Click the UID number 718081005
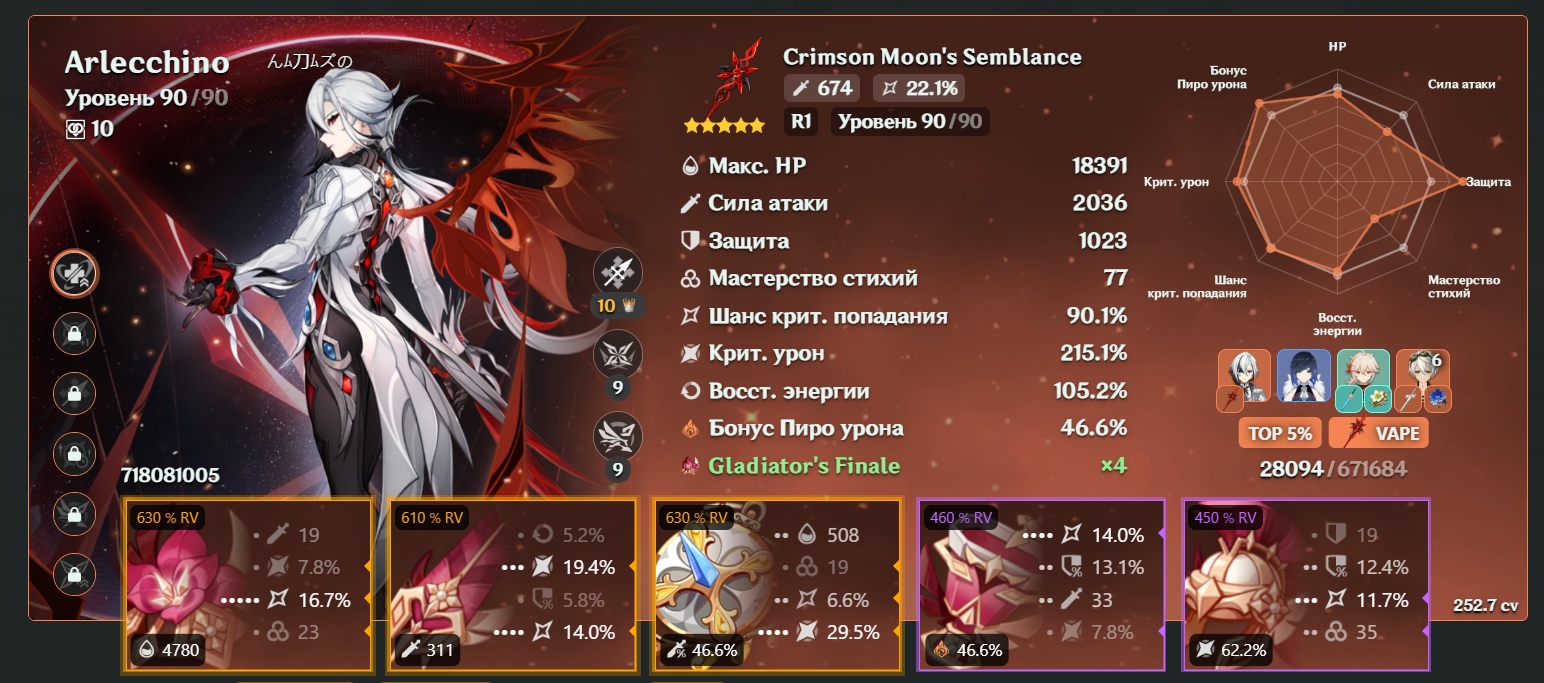Screen dimensions: 1544x683 pos(170,475)
